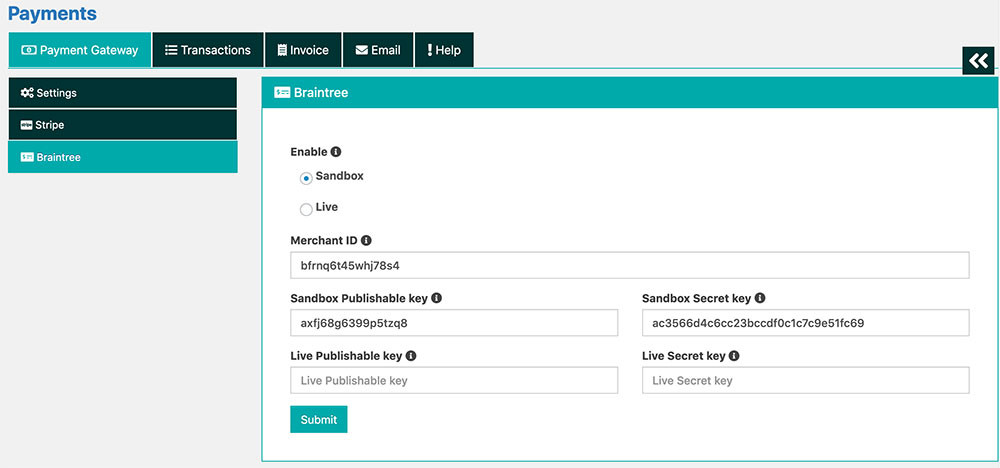This screenshot has height=468, width=1000.
Task: Click the Braintree header card icon
Action: pos(282,92)
